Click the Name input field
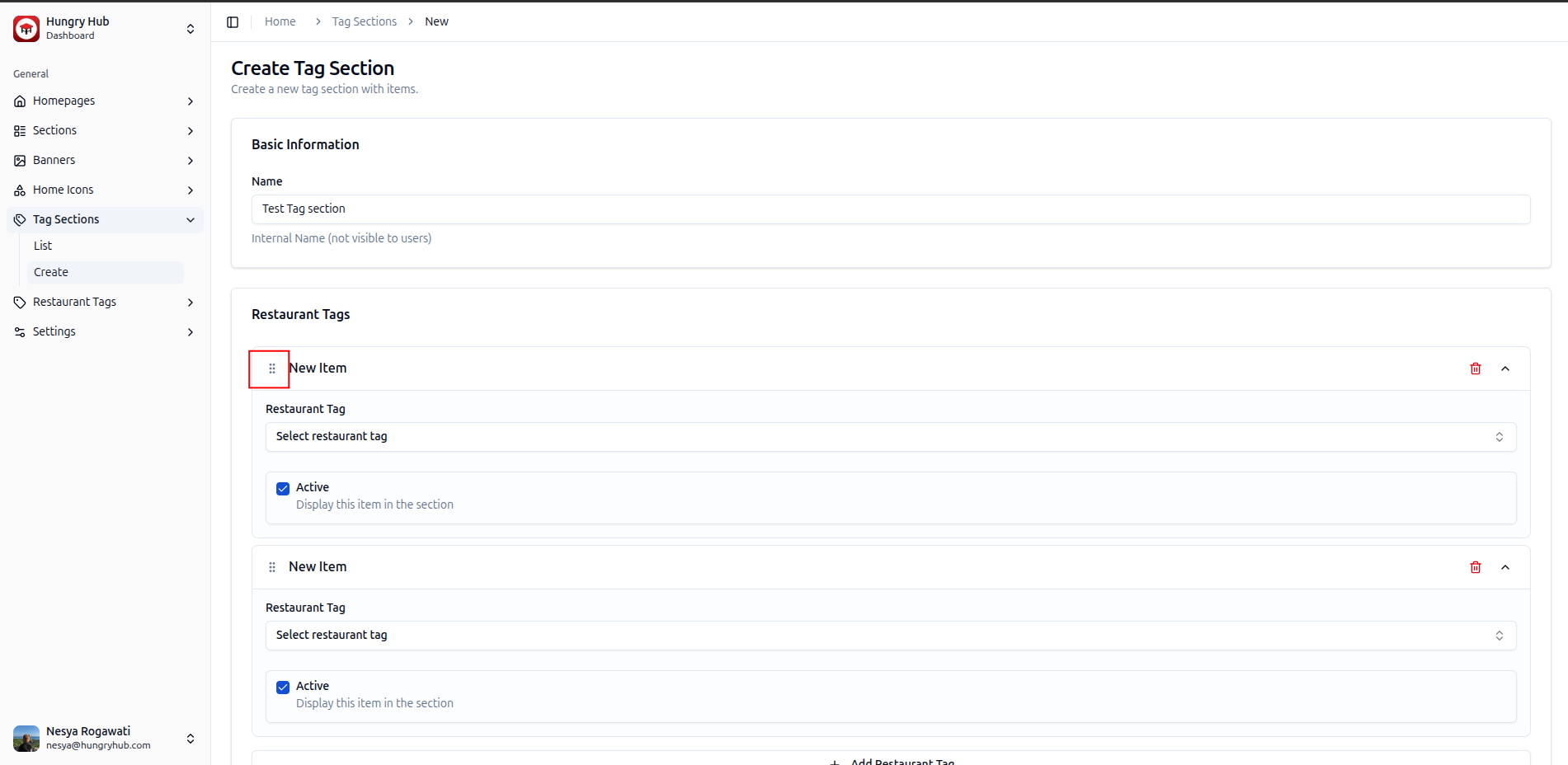The image size is (1568, 765). click(890, 209)
